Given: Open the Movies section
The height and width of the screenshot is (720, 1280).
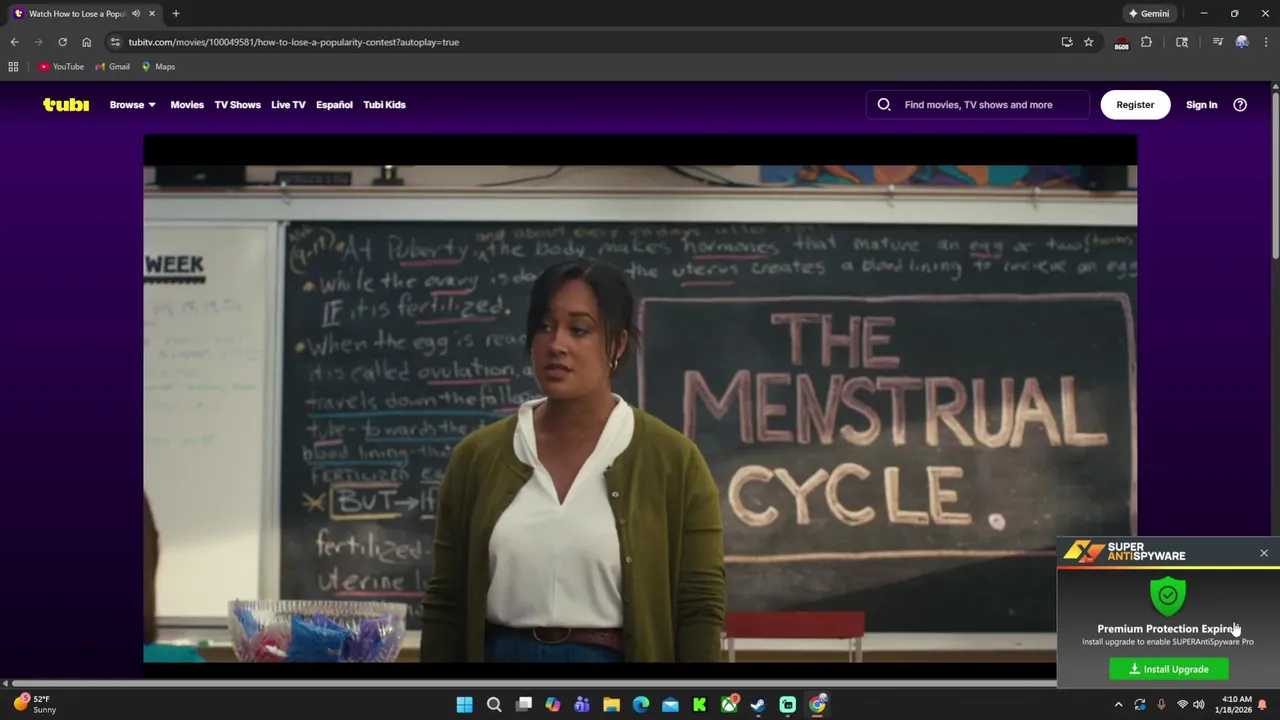Looking at the screenshot, I should 187,104.
